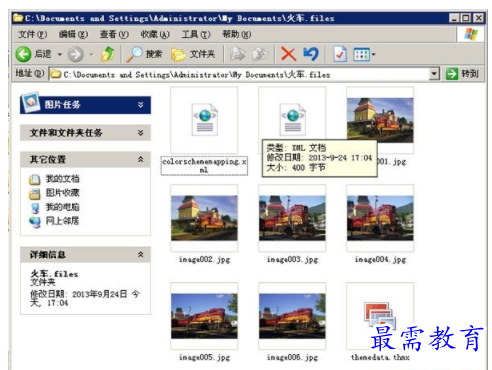Open the Help (帮助) menu
The image size is (492, 370).
pyautogui.click(x=237, y=34)
